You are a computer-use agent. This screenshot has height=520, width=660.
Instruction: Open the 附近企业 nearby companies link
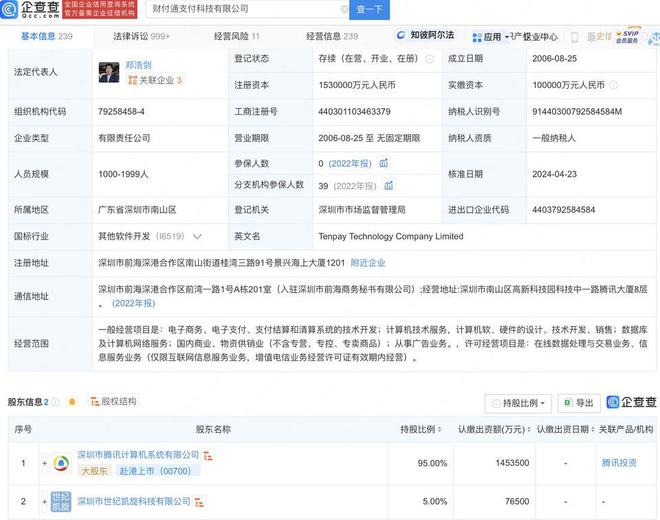(368, 263)
